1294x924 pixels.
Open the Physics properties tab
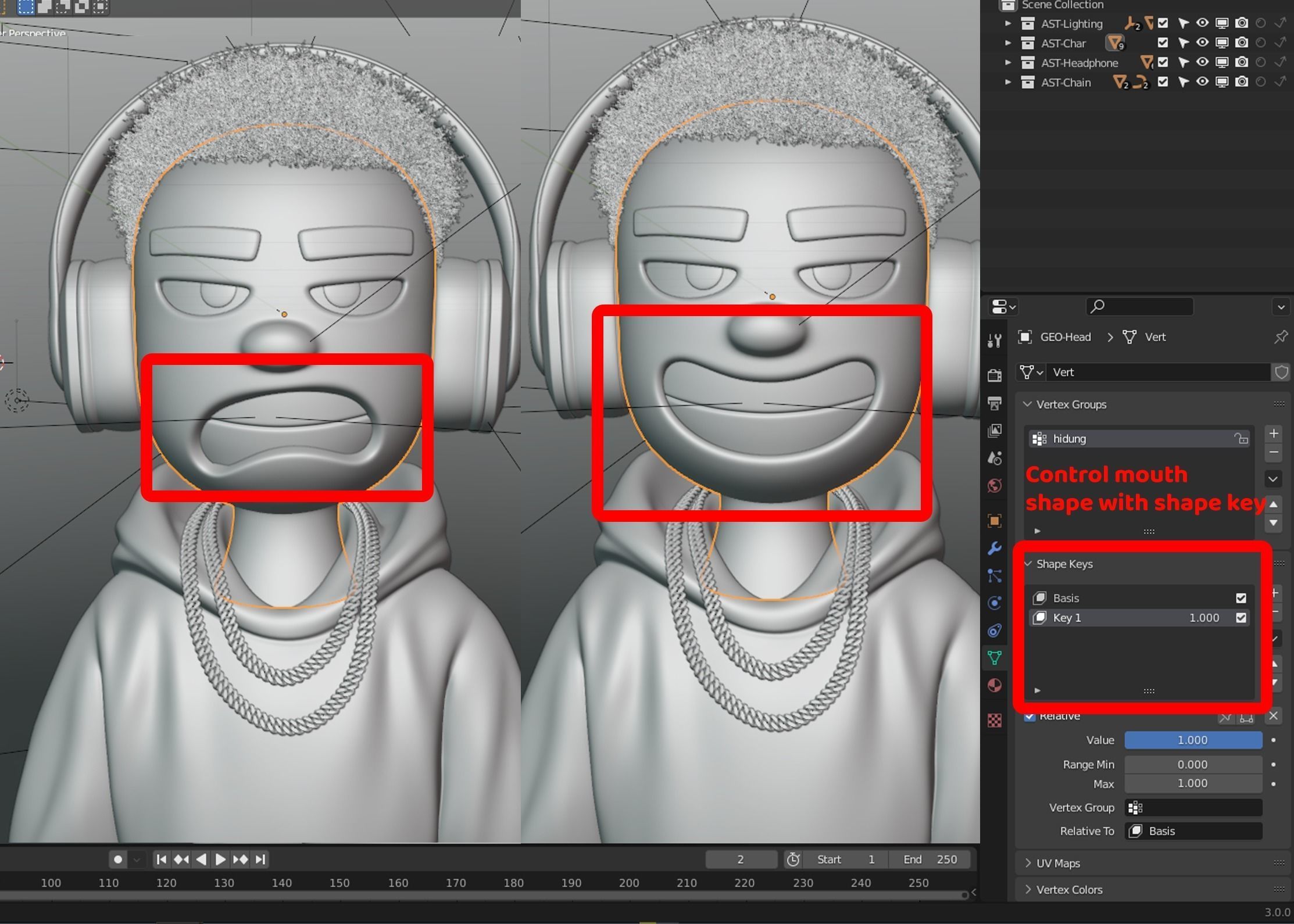coord(994,603)
